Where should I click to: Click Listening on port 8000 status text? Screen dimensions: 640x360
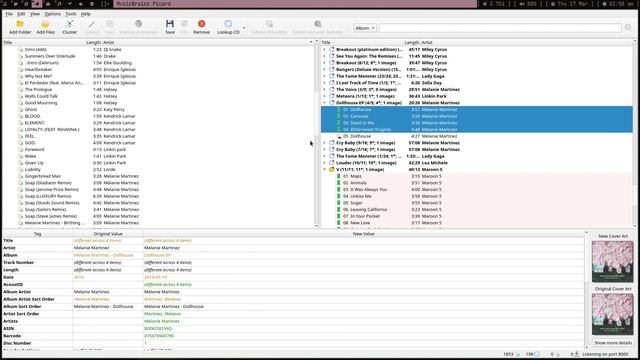point(605,354)
